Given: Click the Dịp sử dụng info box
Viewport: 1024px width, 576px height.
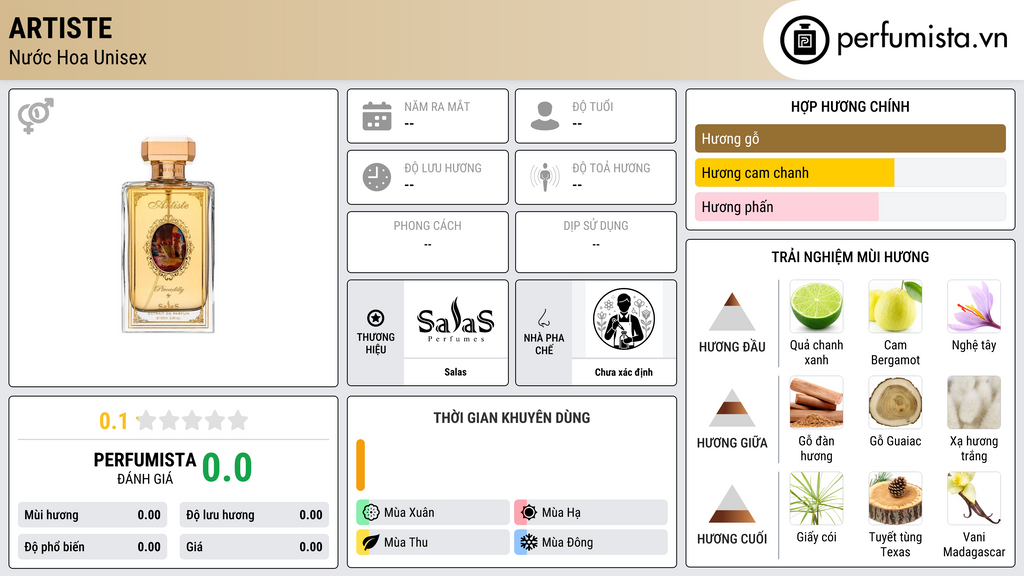Looking at the screenshot, I should pos(596,242).
